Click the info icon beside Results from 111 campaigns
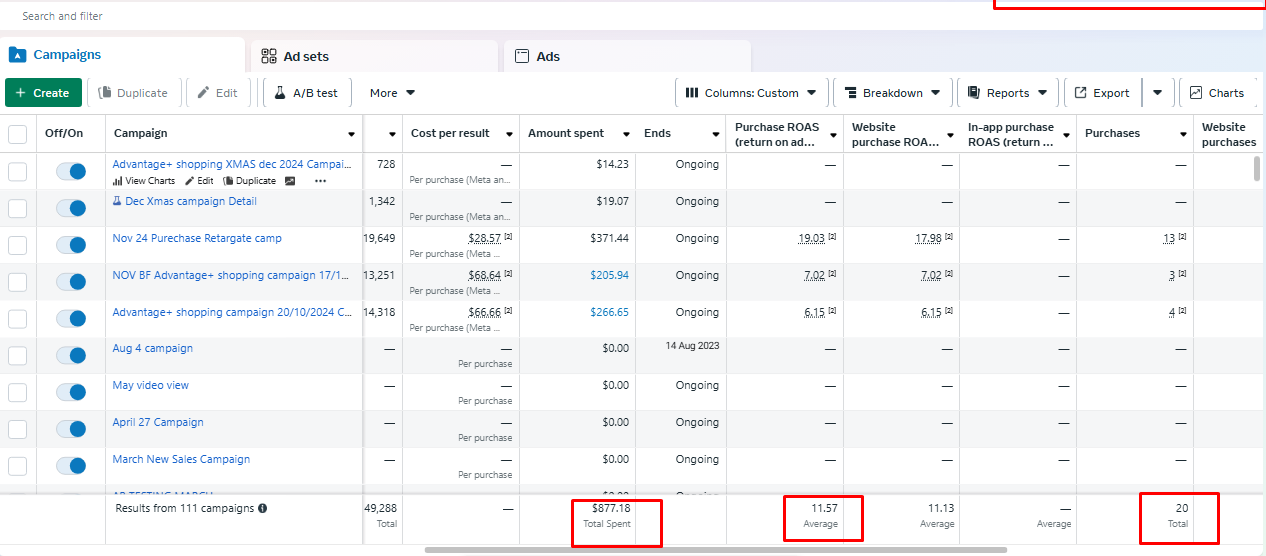Screen dimensions: 1266x556 click(x=263, y=508)
